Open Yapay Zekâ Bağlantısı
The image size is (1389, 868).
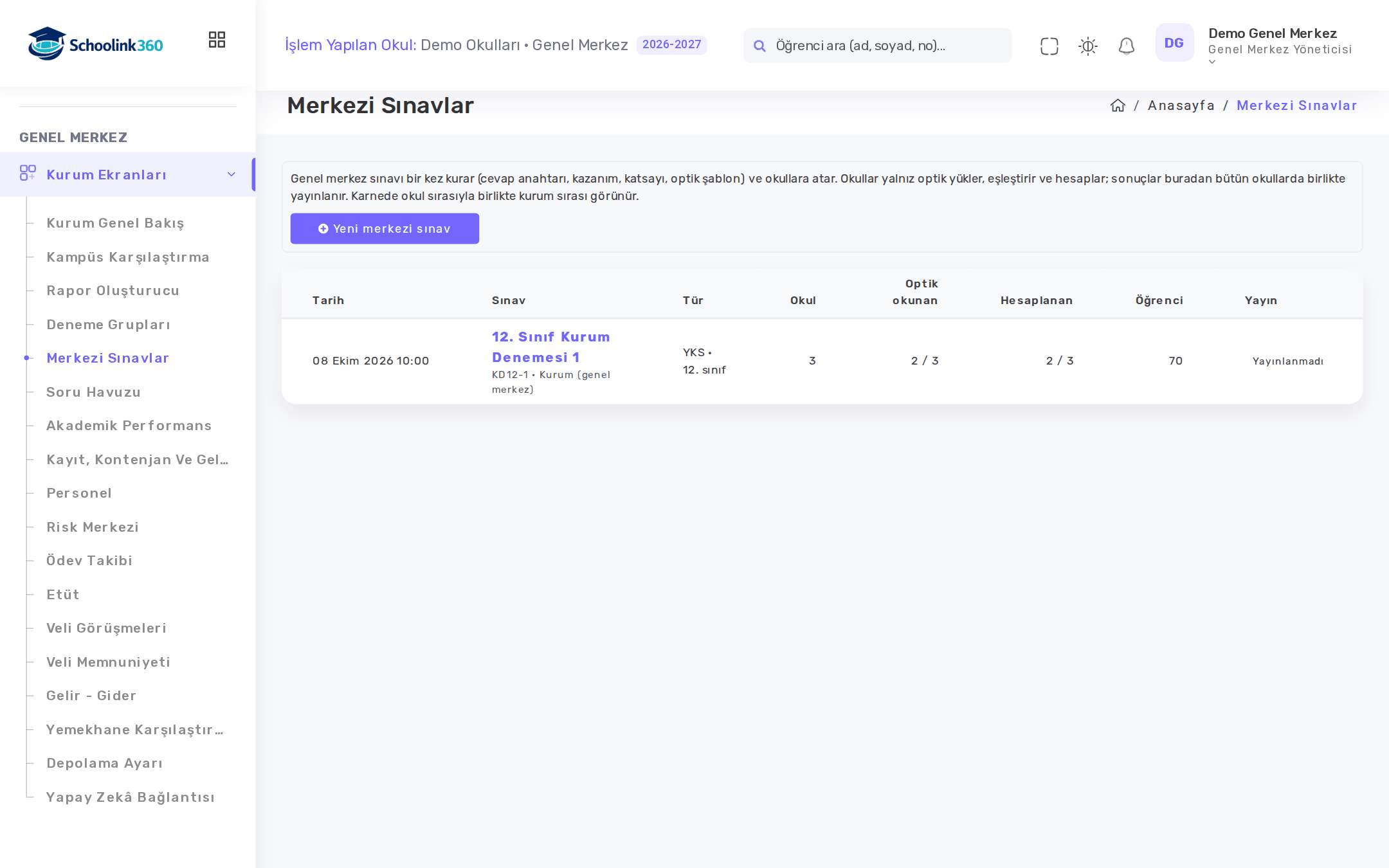pos(131,797)
